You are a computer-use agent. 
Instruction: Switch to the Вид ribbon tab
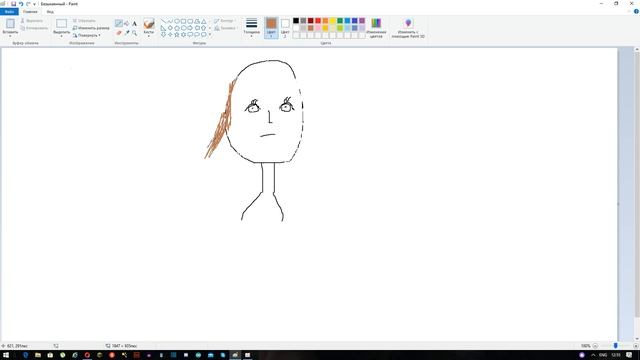click(50, 12)
